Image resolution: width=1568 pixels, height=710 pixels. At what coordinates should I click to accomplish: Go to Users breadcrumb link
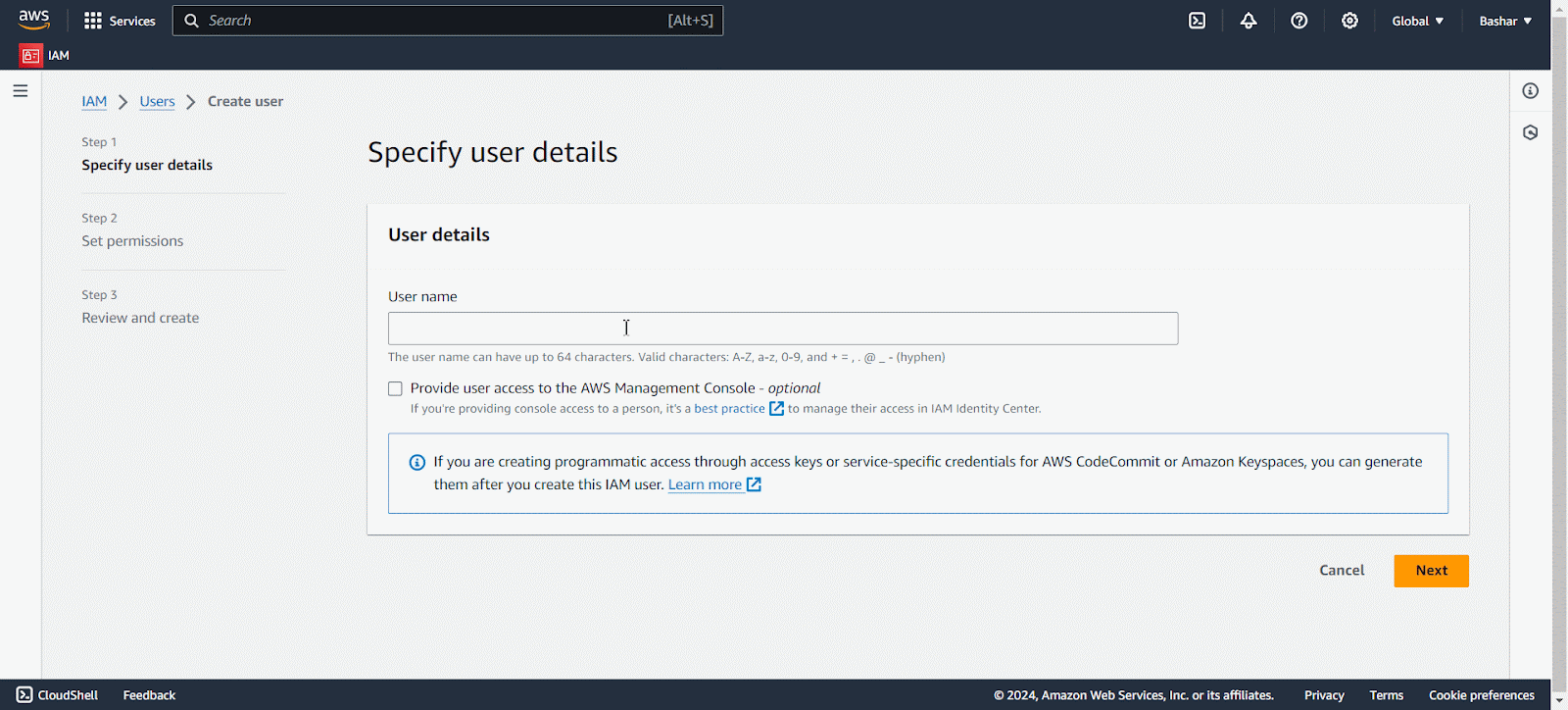pos(157,101)
